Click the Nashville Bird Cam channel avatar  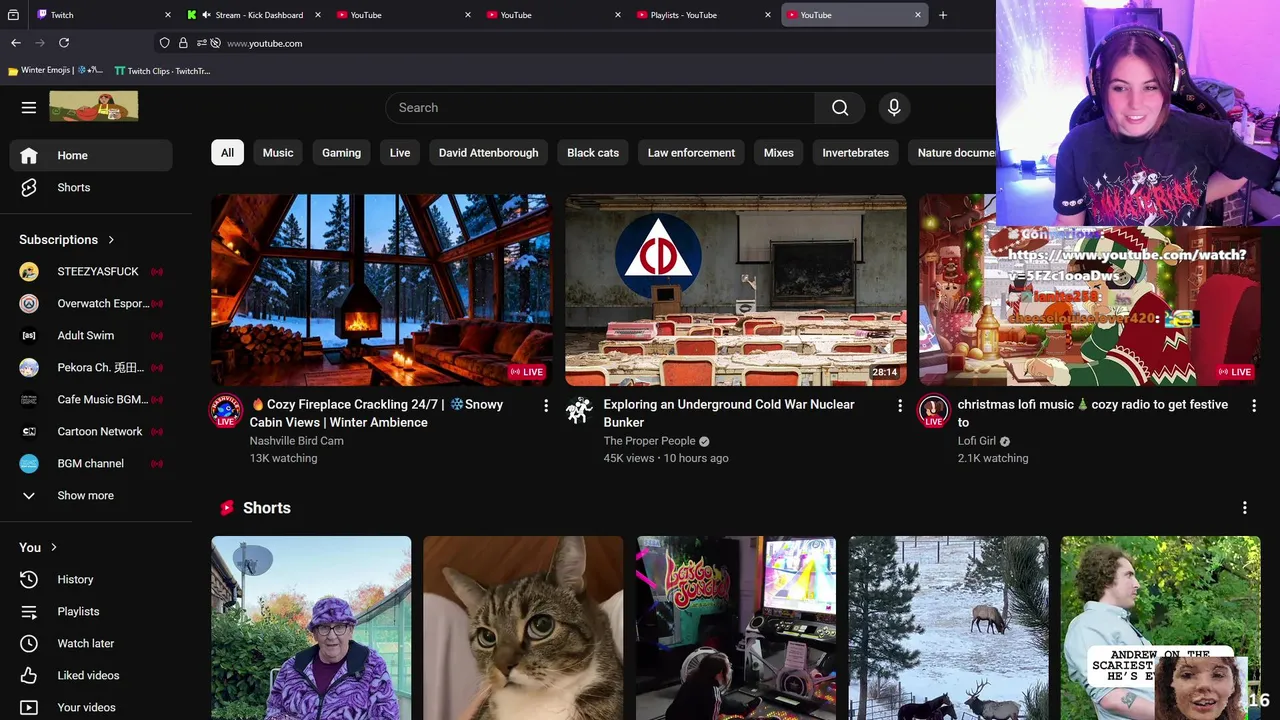pyautogui.click(x=226, y=411)
